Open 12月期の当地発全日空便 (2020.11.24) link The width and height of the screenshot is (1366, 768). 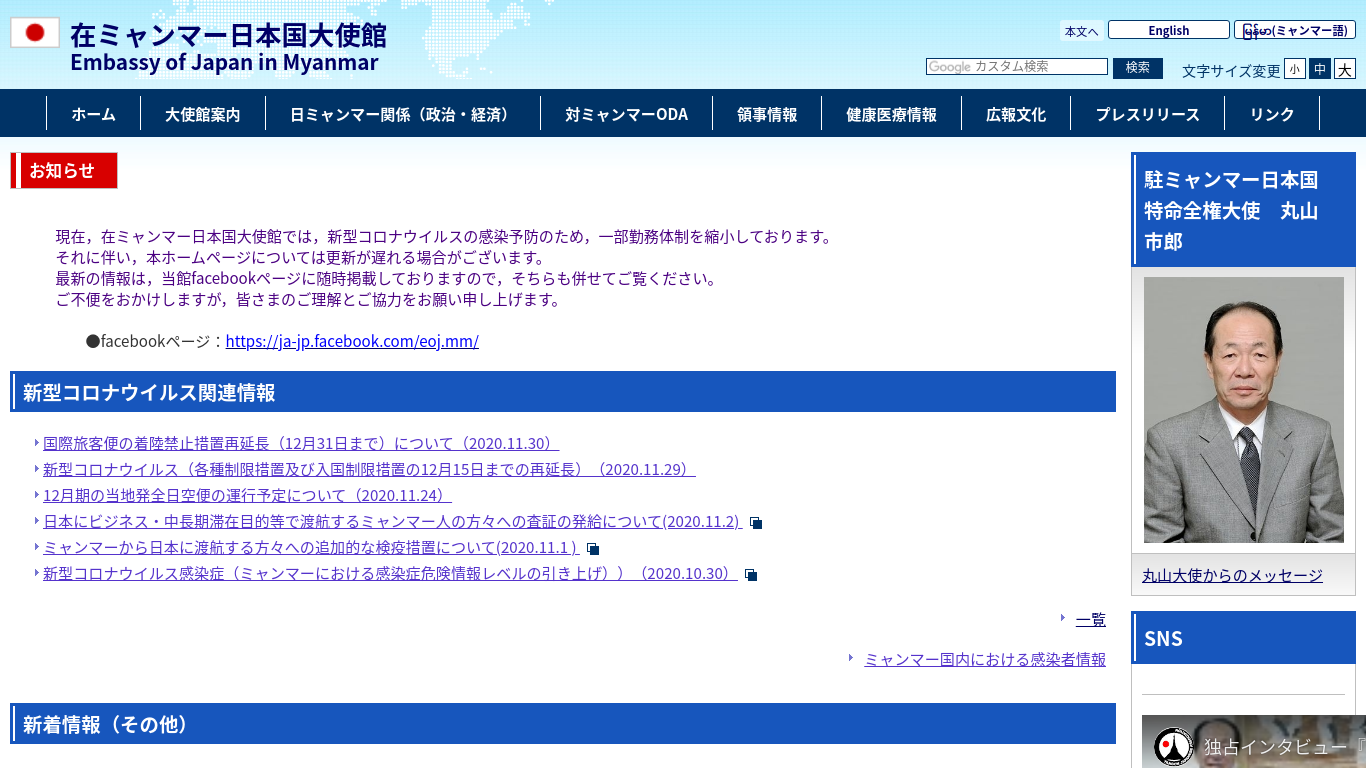point(247,496)
